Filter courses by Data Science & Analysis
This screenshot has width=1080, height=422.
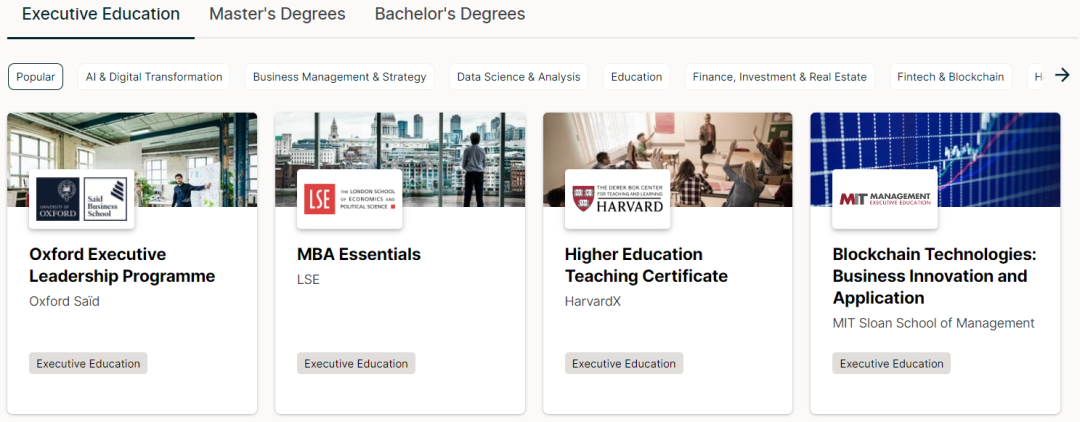(518, 77)
